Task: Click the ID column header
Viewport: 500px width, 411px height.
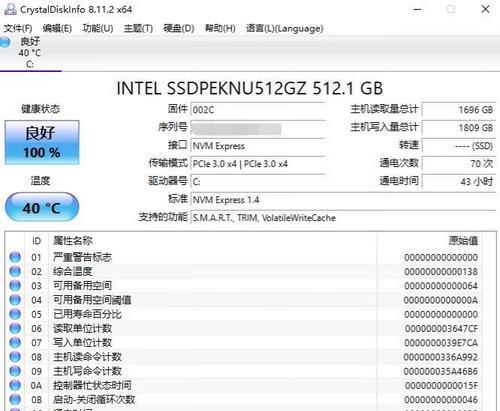Action: tap(36, 241)
